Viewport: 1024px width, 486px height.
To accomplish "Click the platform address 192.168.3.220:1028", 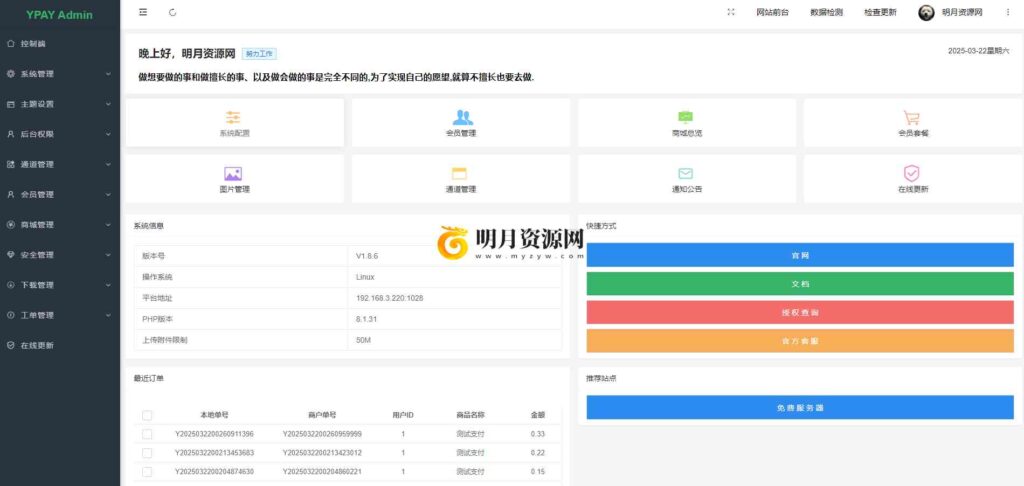I will pos(390,298).
